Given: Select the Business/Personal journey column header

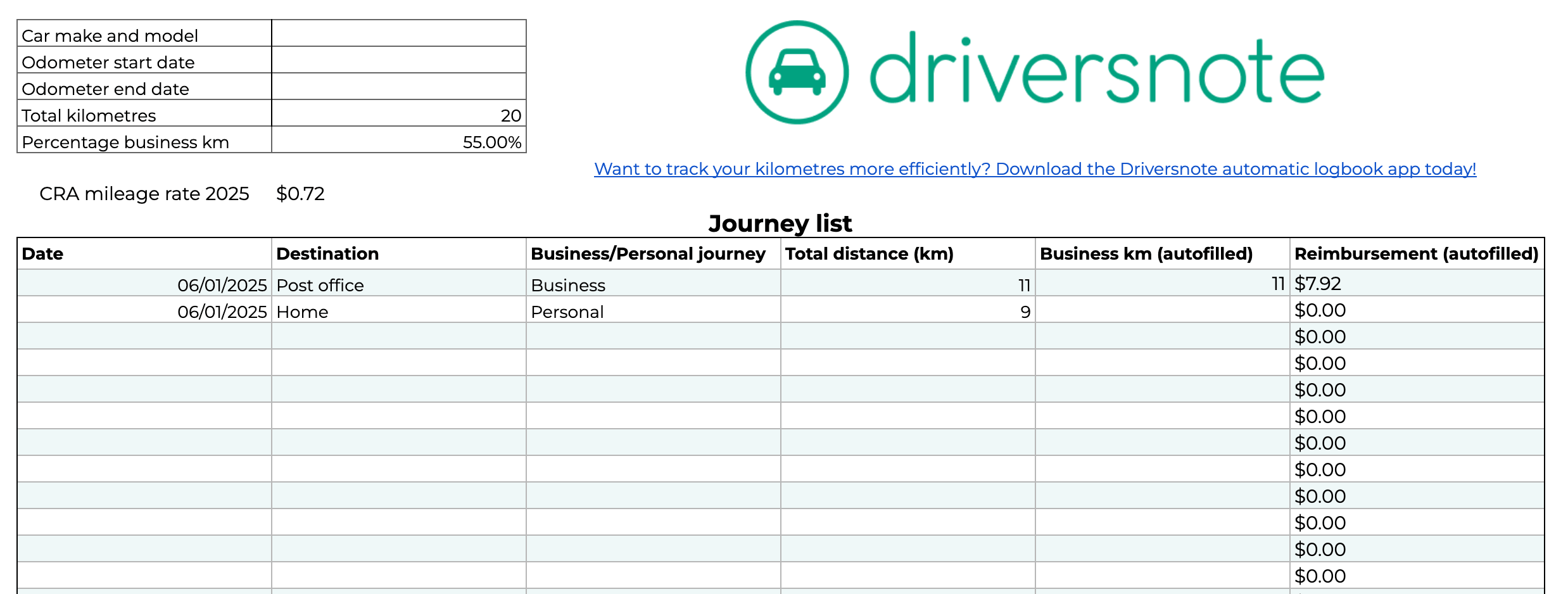Looking at the screenshot, I should click(x=654, y=253).
